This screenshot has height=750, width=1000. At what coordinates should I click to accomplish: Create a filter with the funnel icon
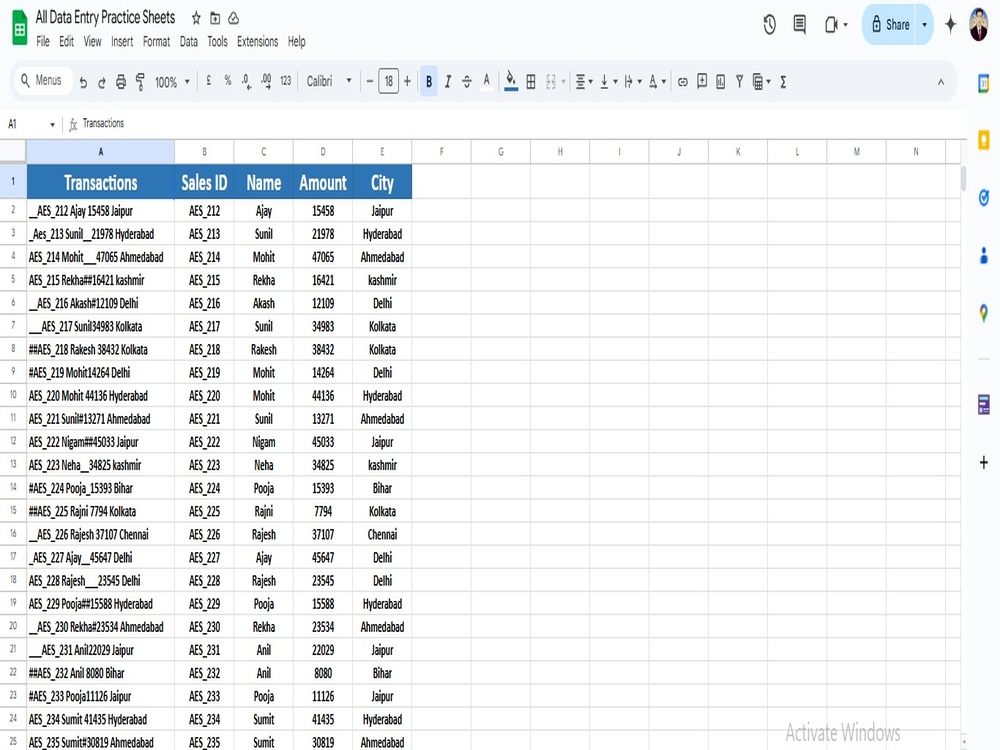tap(739, 82)
